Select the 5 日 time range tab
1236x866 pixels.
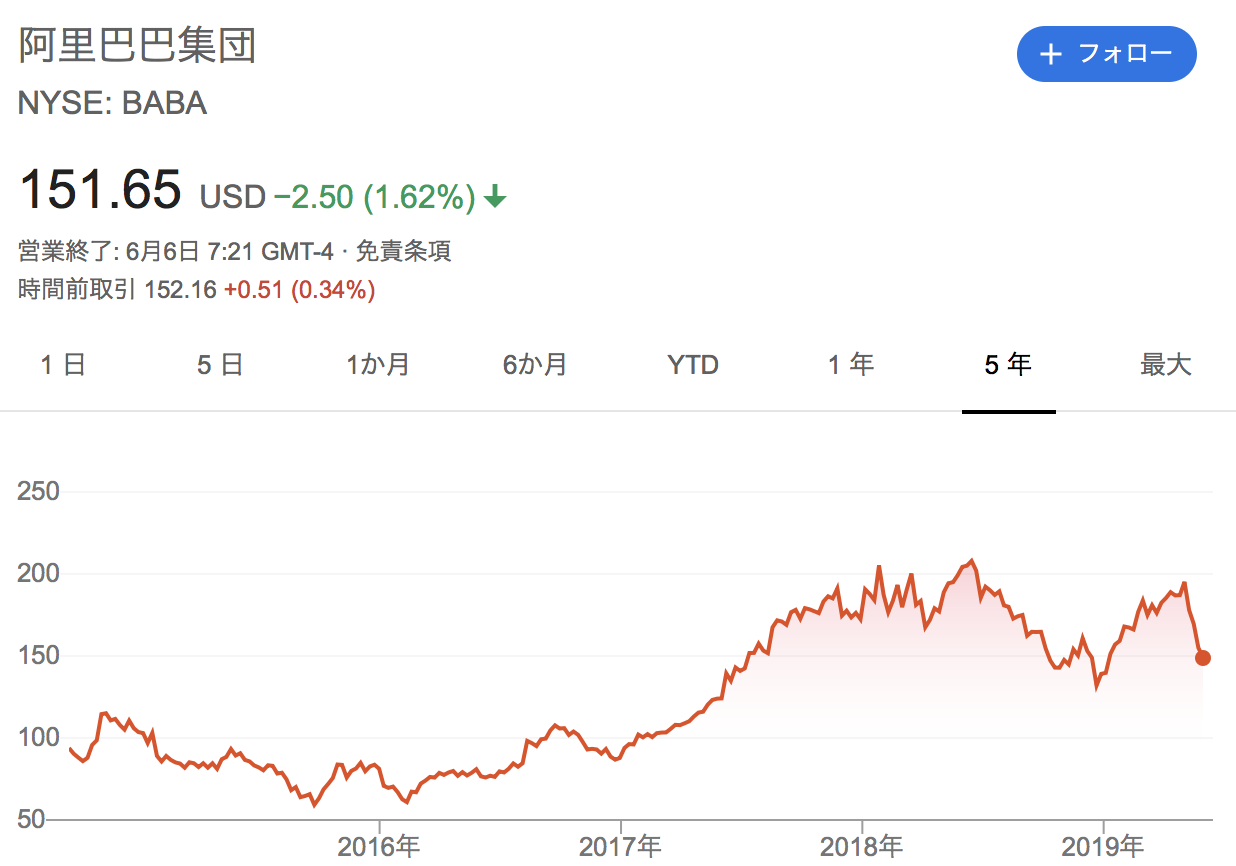[x=220, y=364]
